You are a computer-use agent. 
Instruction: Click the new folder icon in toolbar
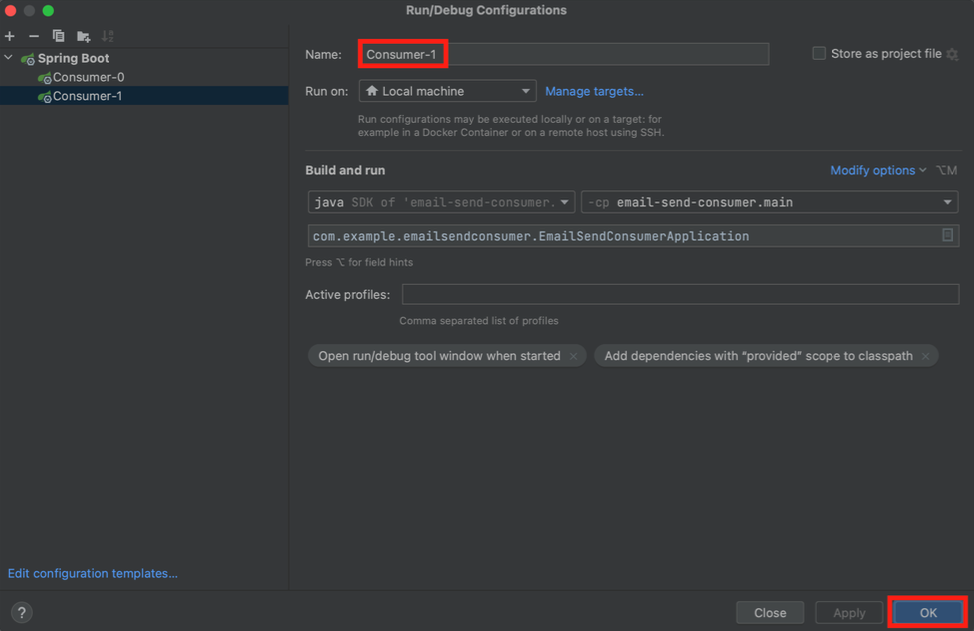[83, 36]
